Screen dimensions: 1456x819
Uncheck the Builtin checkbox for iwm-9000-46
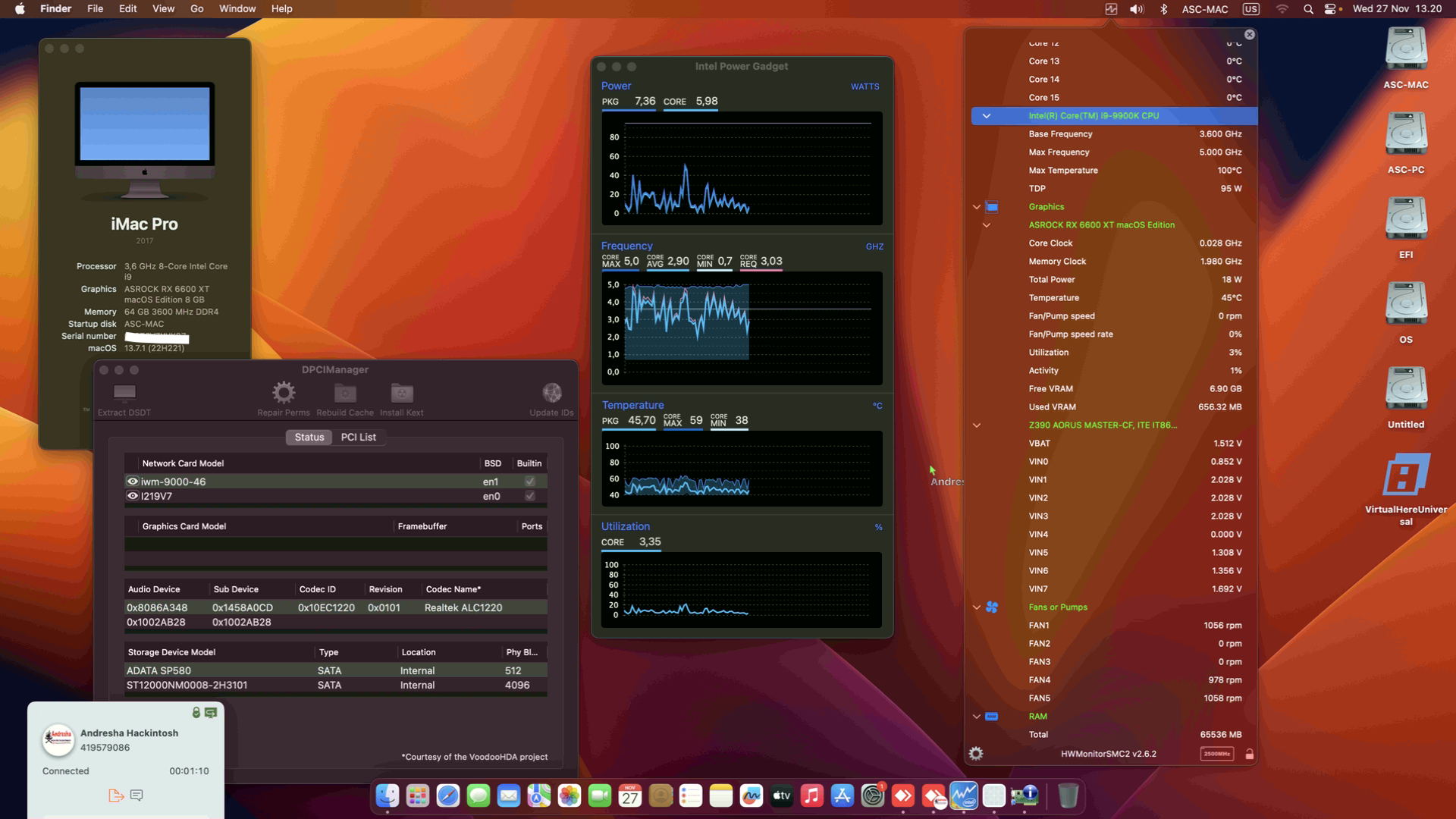click(529, 481)
